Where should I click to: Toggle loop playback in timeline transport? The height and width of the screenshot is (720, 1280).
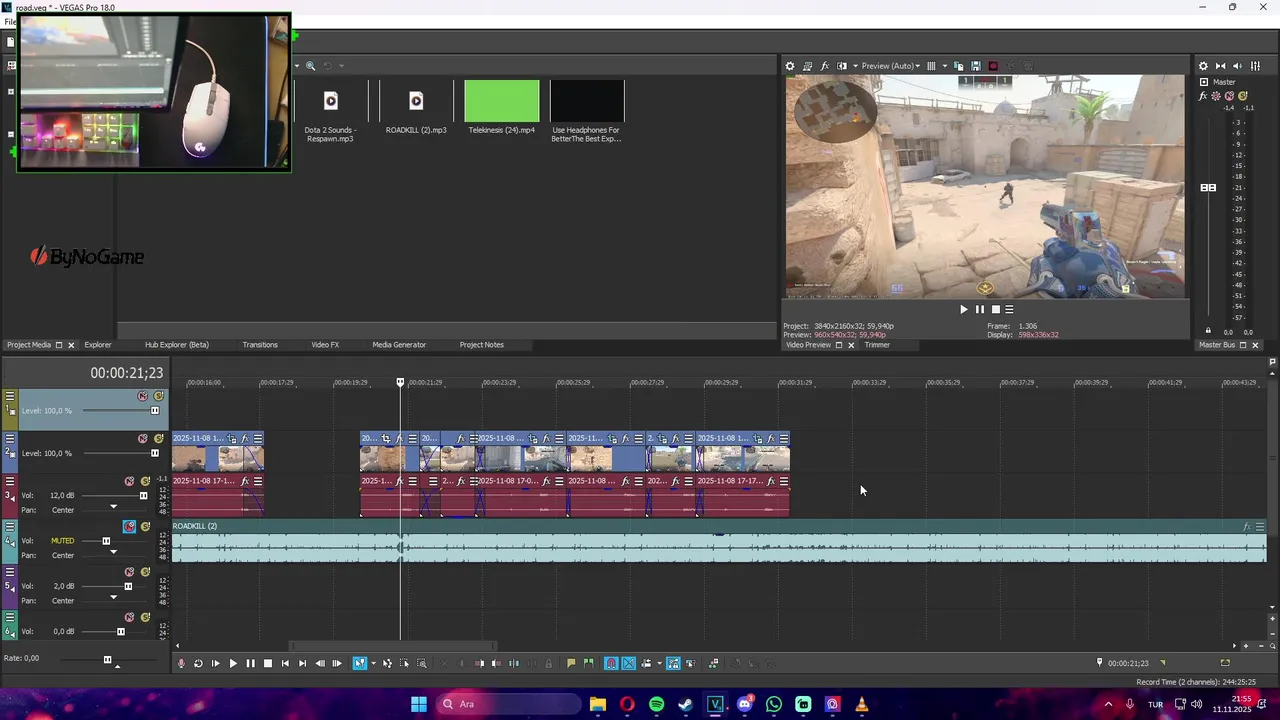(x=198, y=663)
